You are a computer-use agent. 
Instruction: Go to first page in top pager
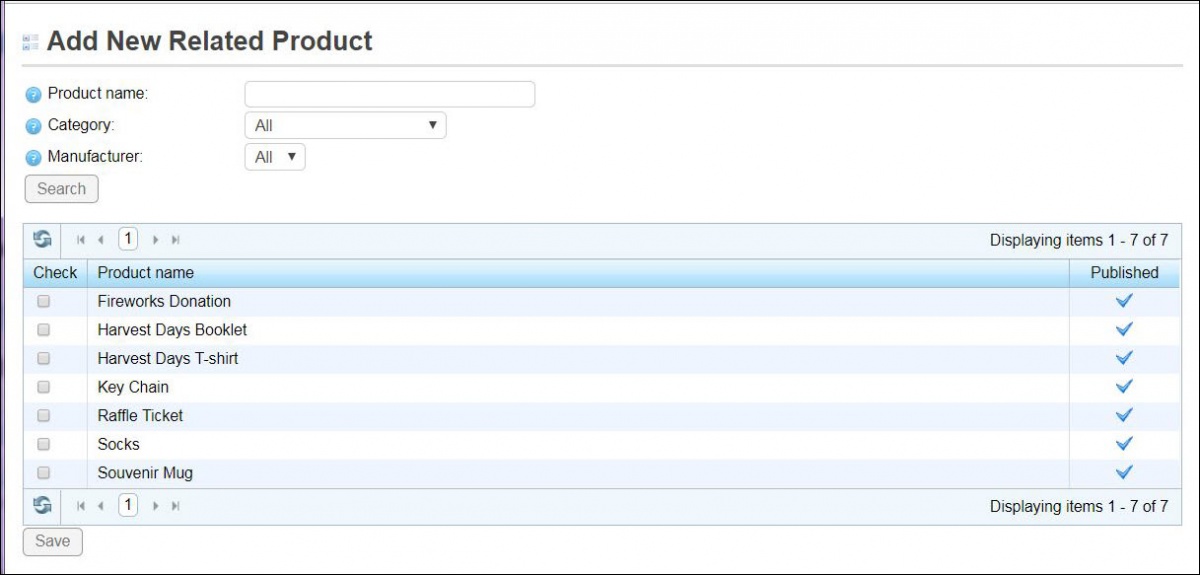pyautogui.click(x=81, y=240)
